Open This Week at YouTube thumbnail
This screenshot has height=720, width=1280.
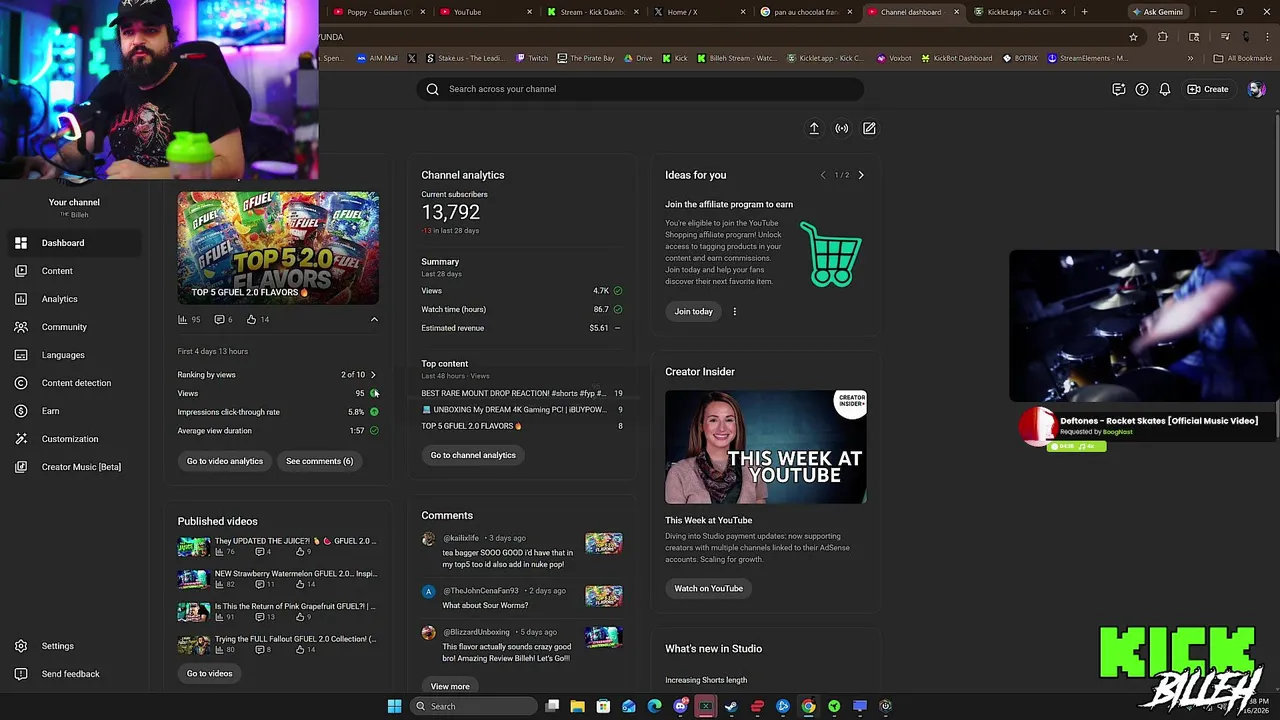766,447
